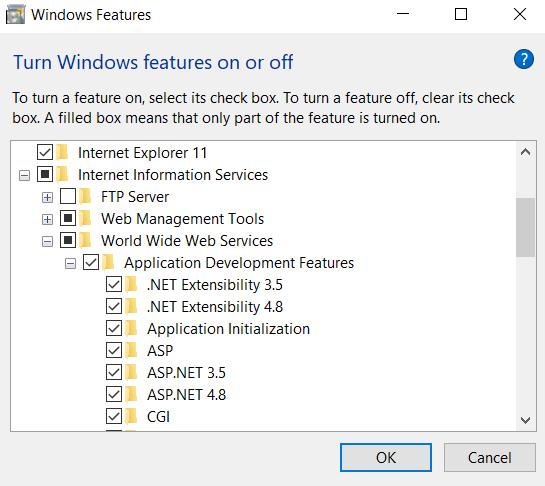This screenshot has width=545, height=486.
Task: Select the CGI label
Action: [x=158, y=417]
